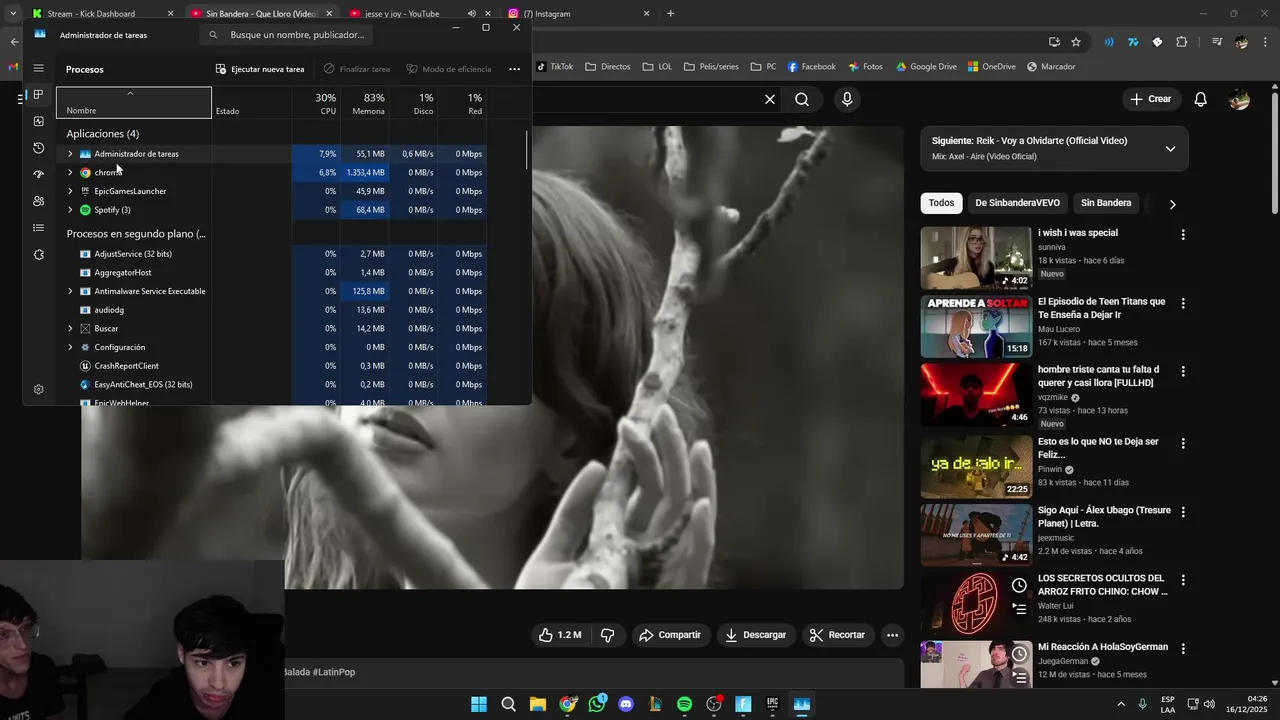
Task: Click install app icon in address bar
Action: 1054,42
